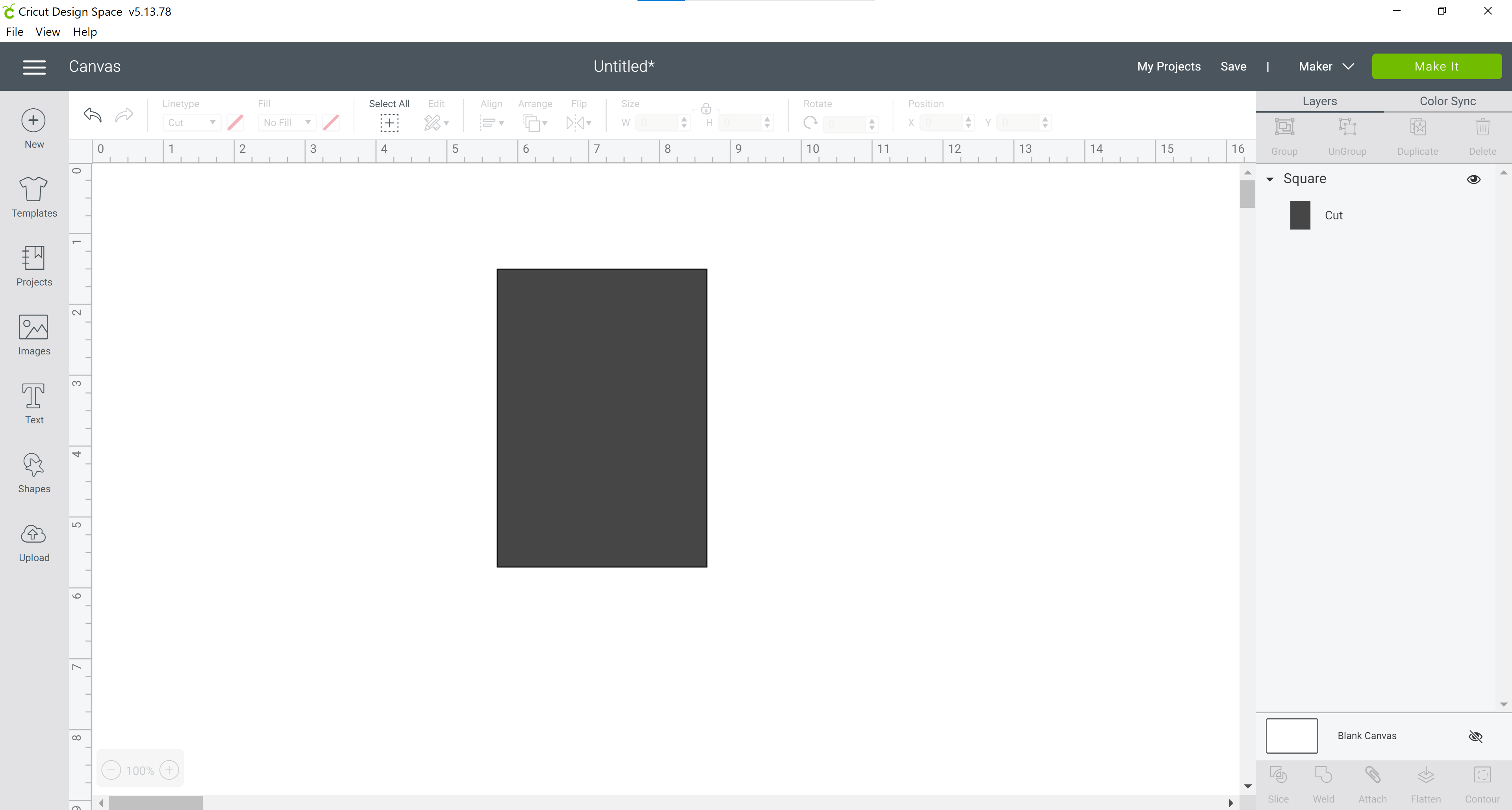The width and height of the screenshot is (1512, 810).
Task: Click the Select All icon
Action: (389, 122)
